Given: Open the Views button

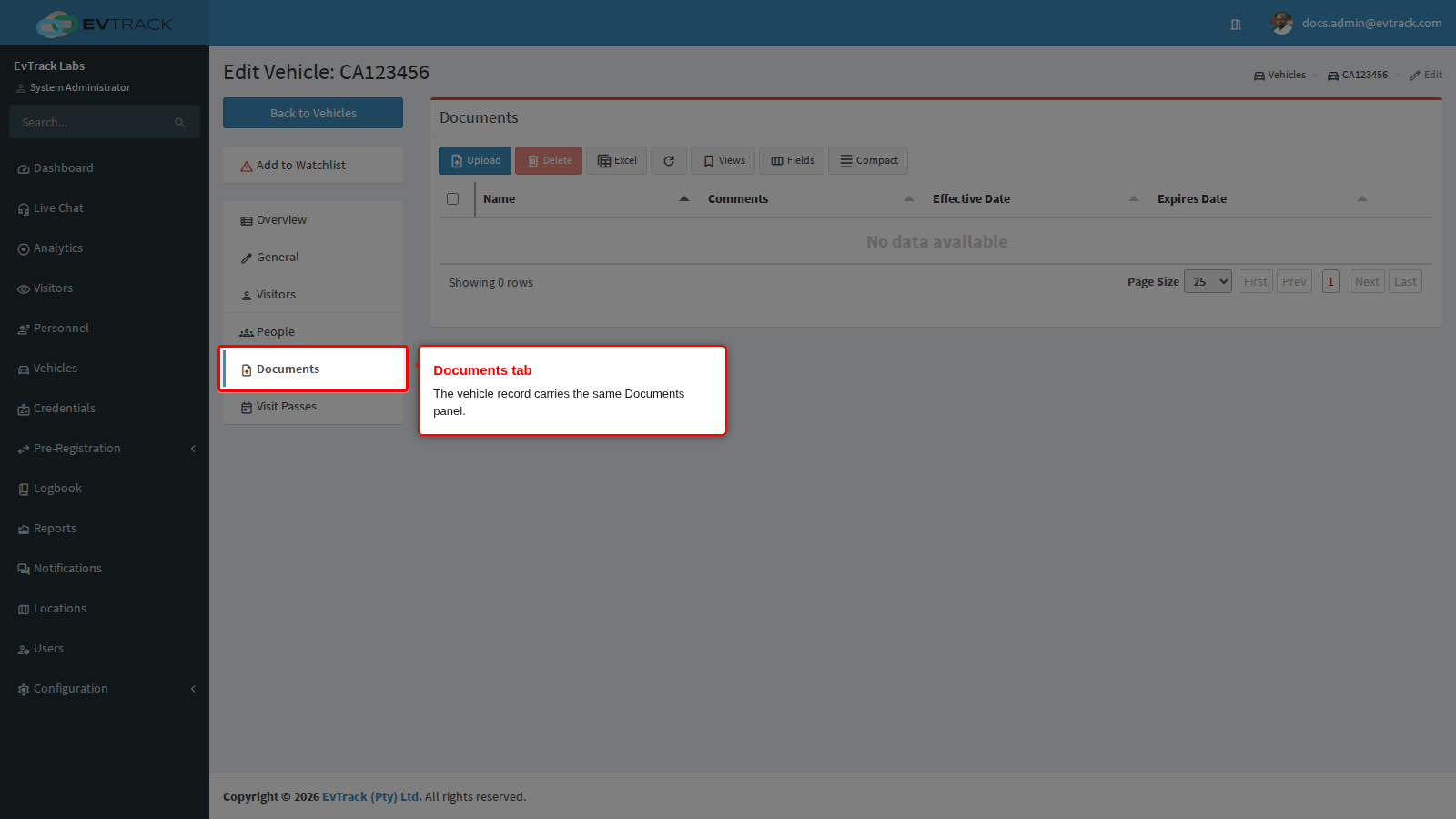Looking at the screenshot, I should click(723, 160).
